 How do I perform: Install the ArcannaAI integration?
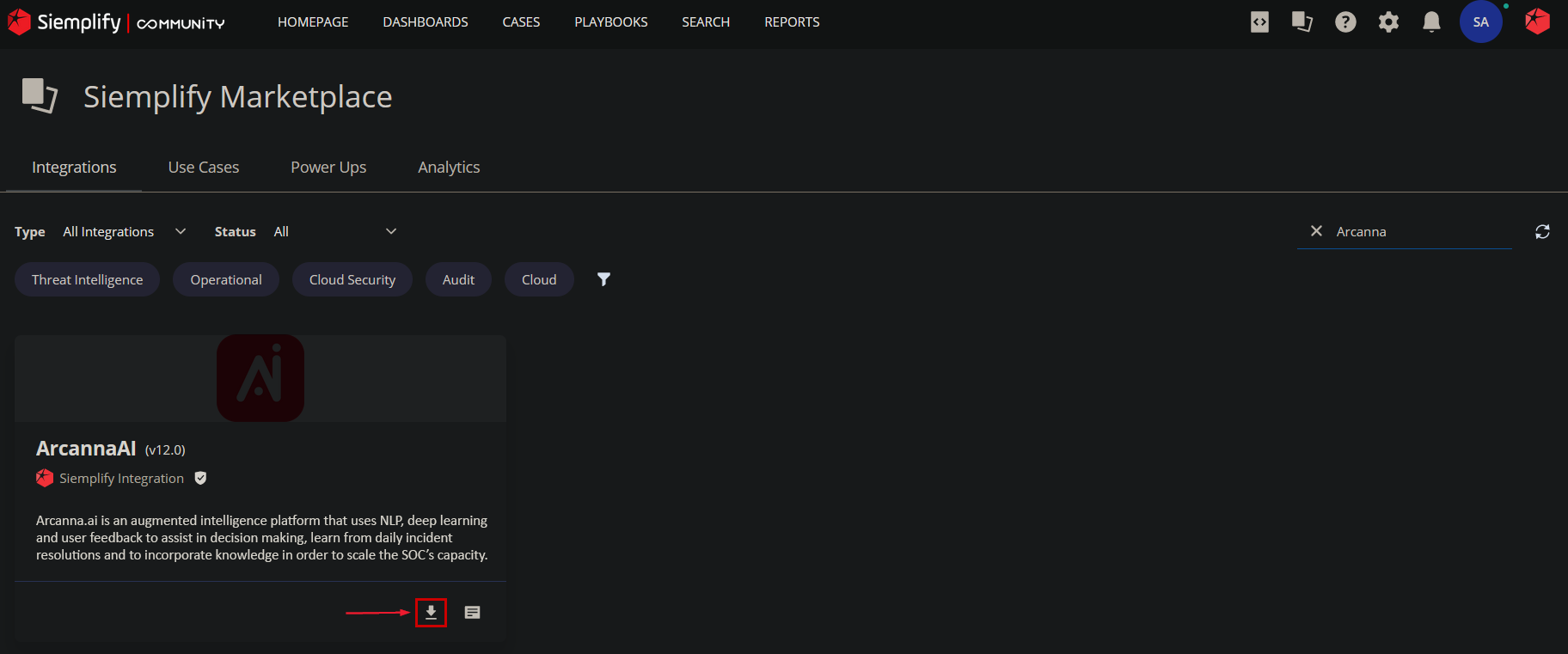[x=431, y=613]
